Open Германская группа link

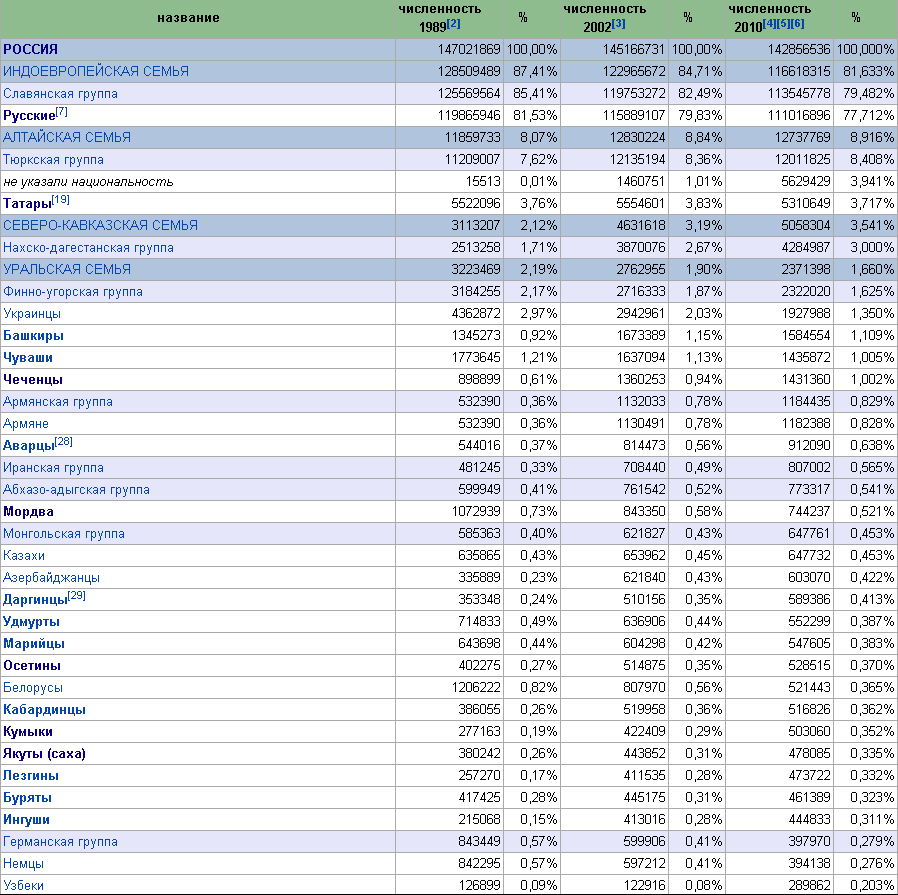60,842
